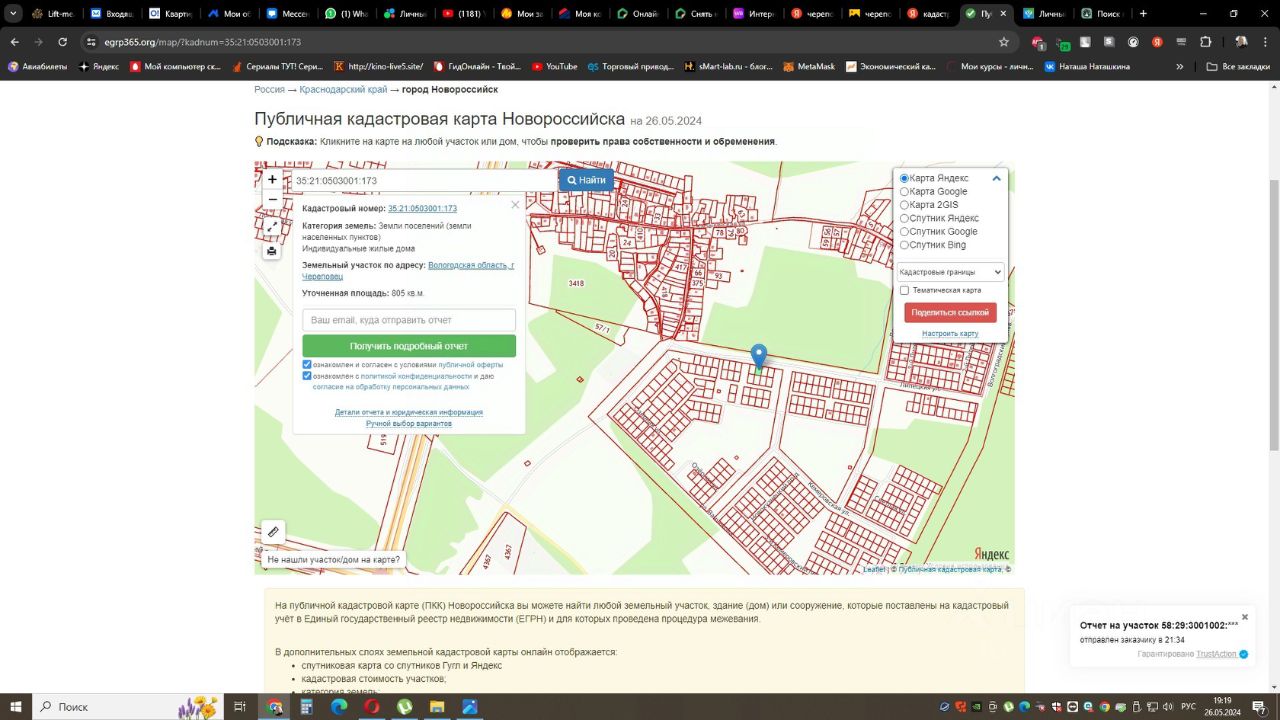Click browser address bar URL
The height and width of the screenshot is (720, 1280).
point(202,42)
